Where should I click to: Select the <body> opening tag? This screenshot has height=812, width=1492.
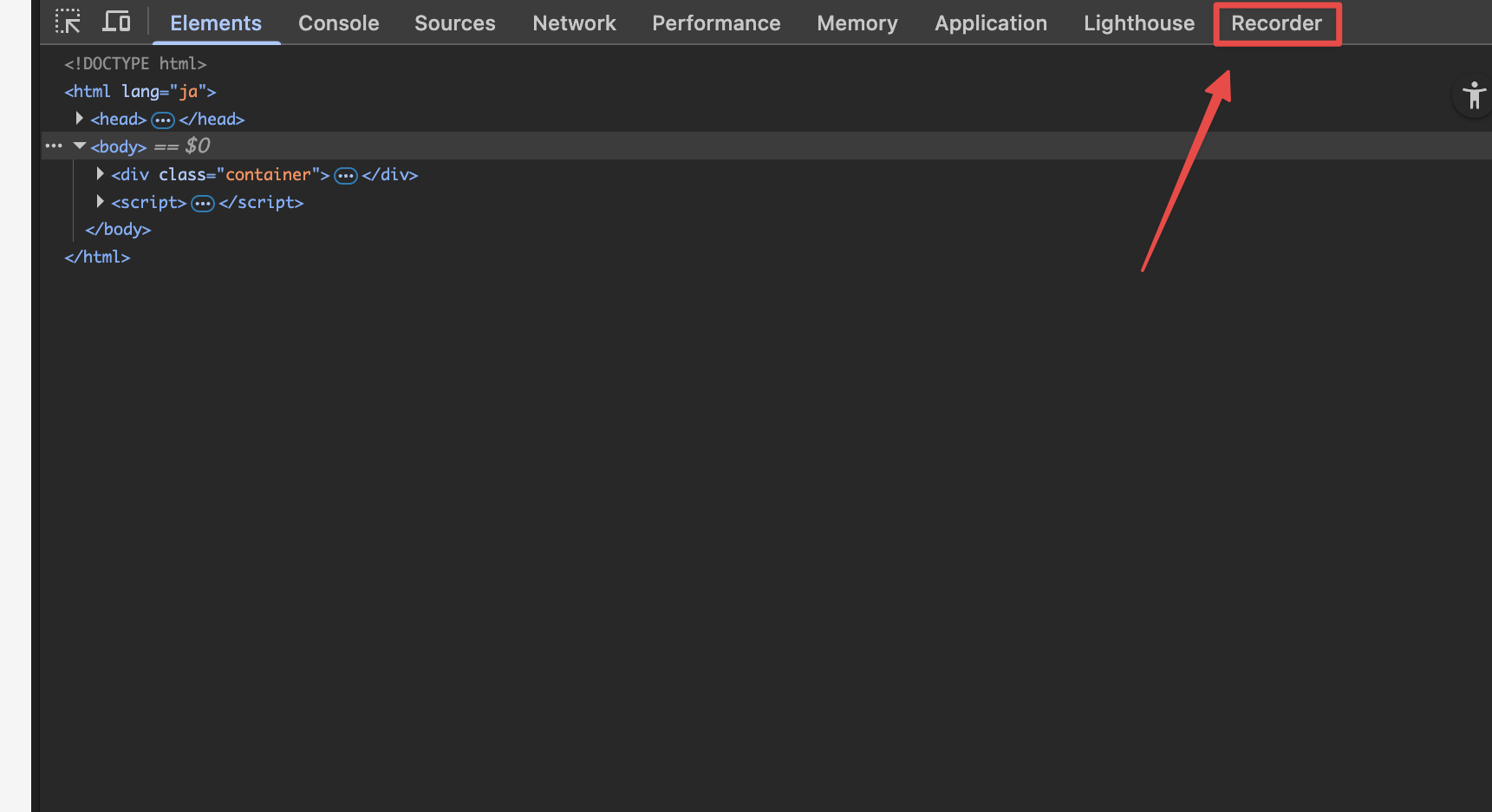pos(119,146)
